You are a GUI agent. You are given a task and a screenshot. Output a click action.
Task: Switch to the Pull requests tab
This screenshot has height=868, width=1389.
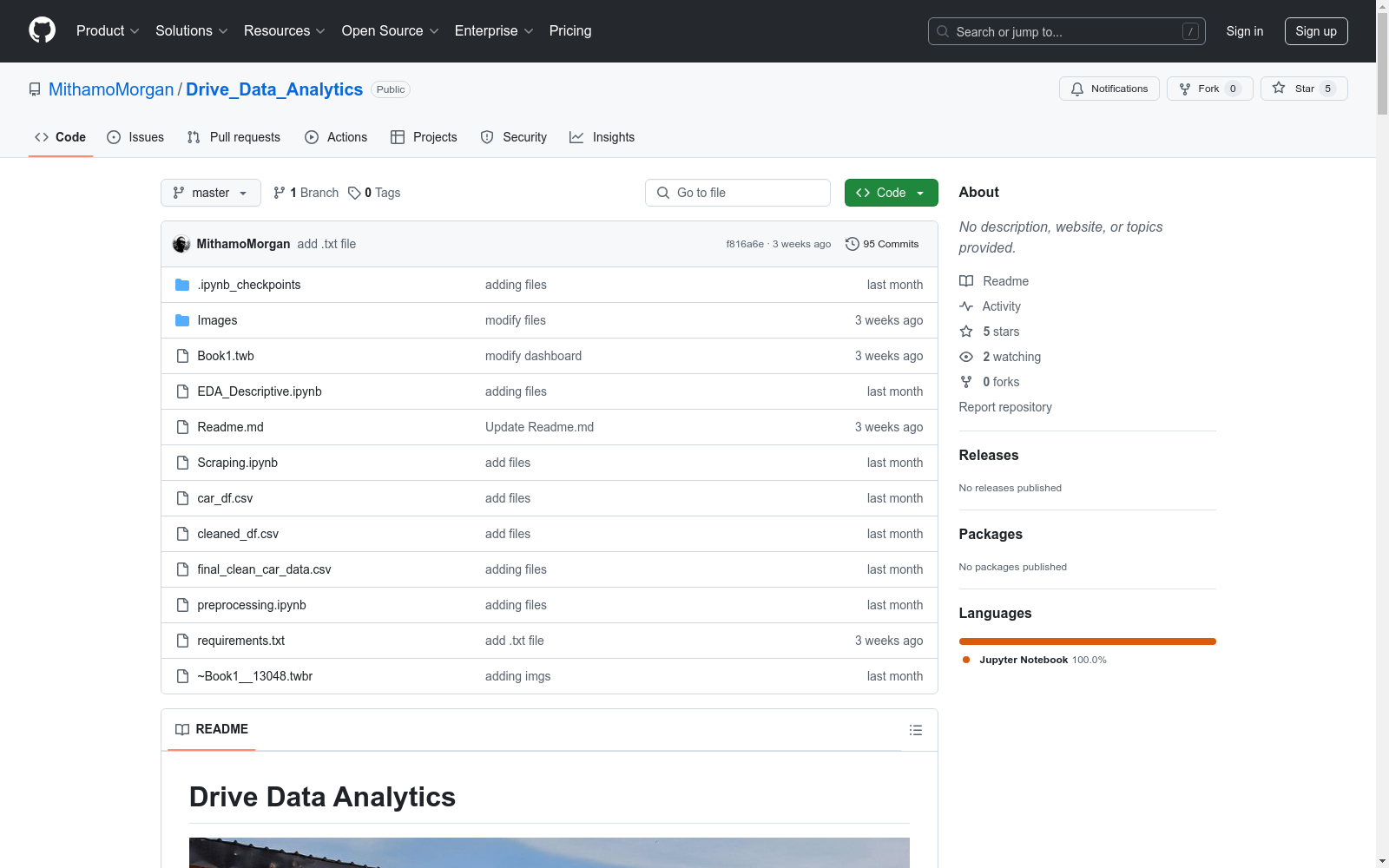pos(234,137)
